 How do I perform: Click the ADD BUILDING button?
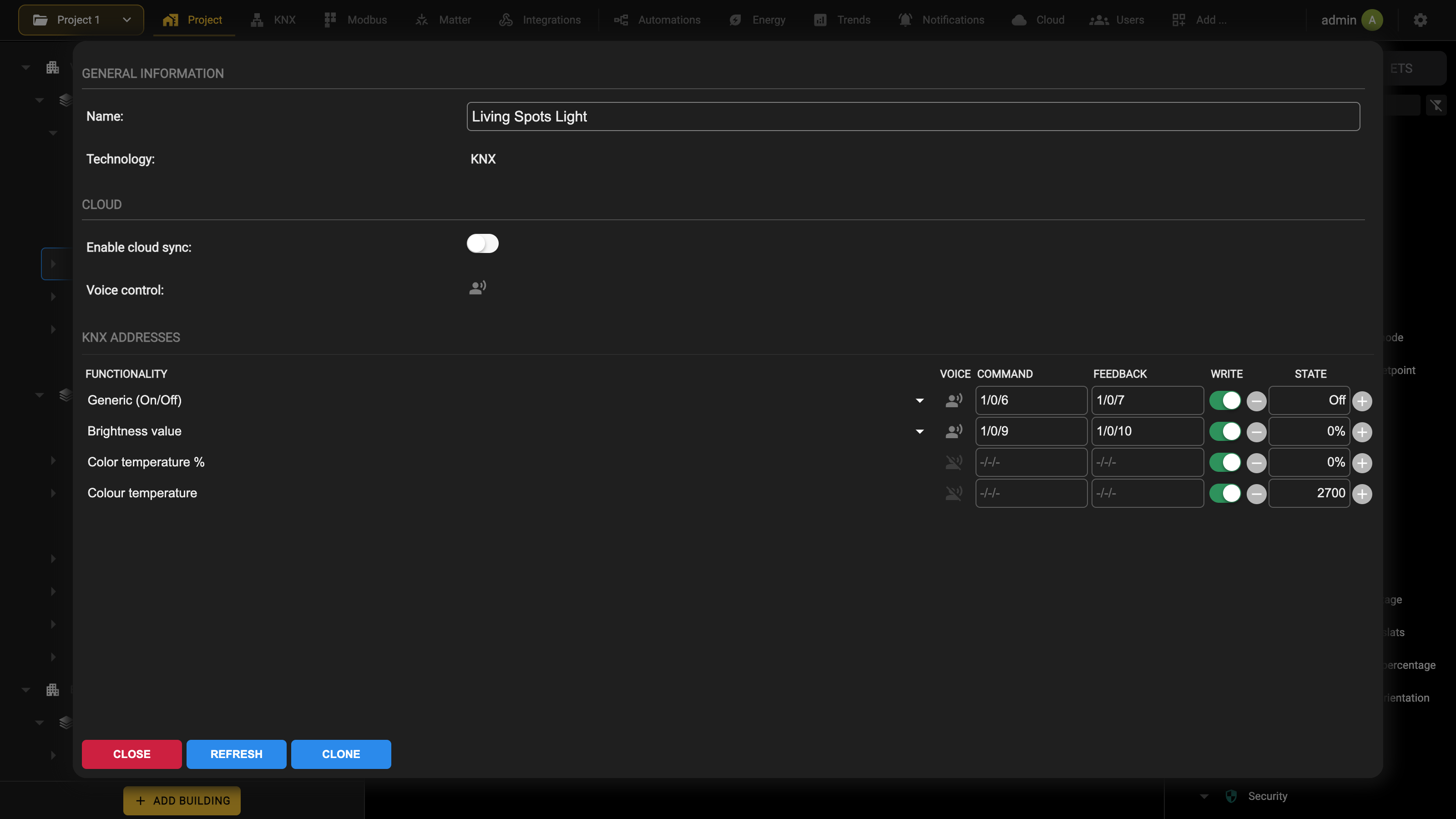[182, 800]
